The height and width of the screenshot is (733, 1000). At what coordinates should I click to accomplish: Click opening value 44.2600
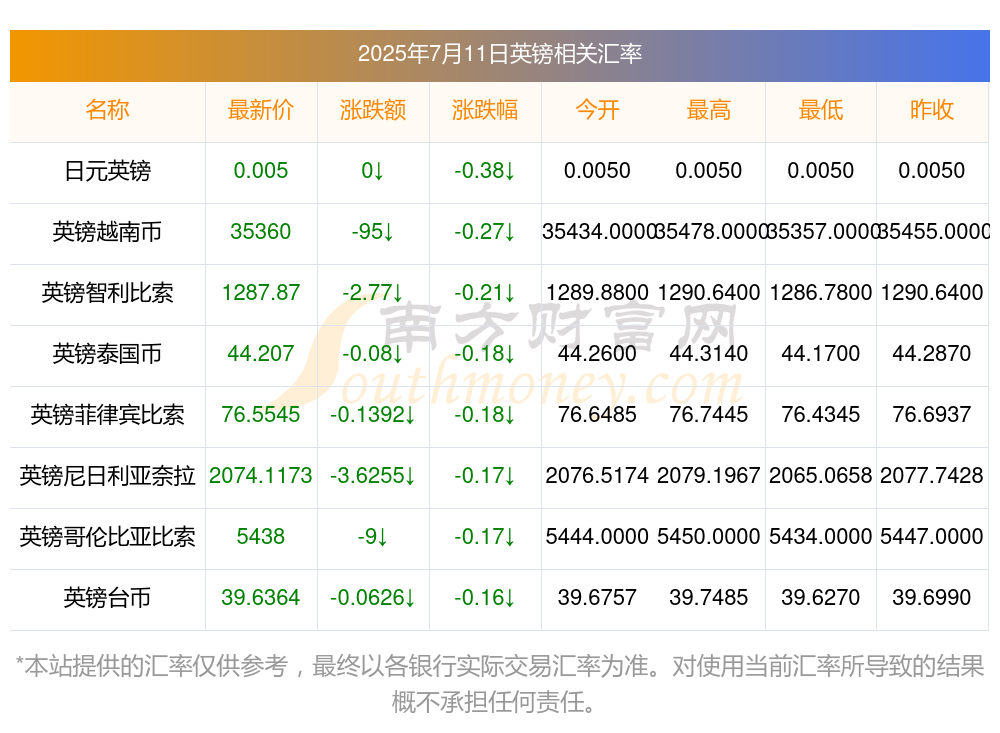tap(597, 353)
